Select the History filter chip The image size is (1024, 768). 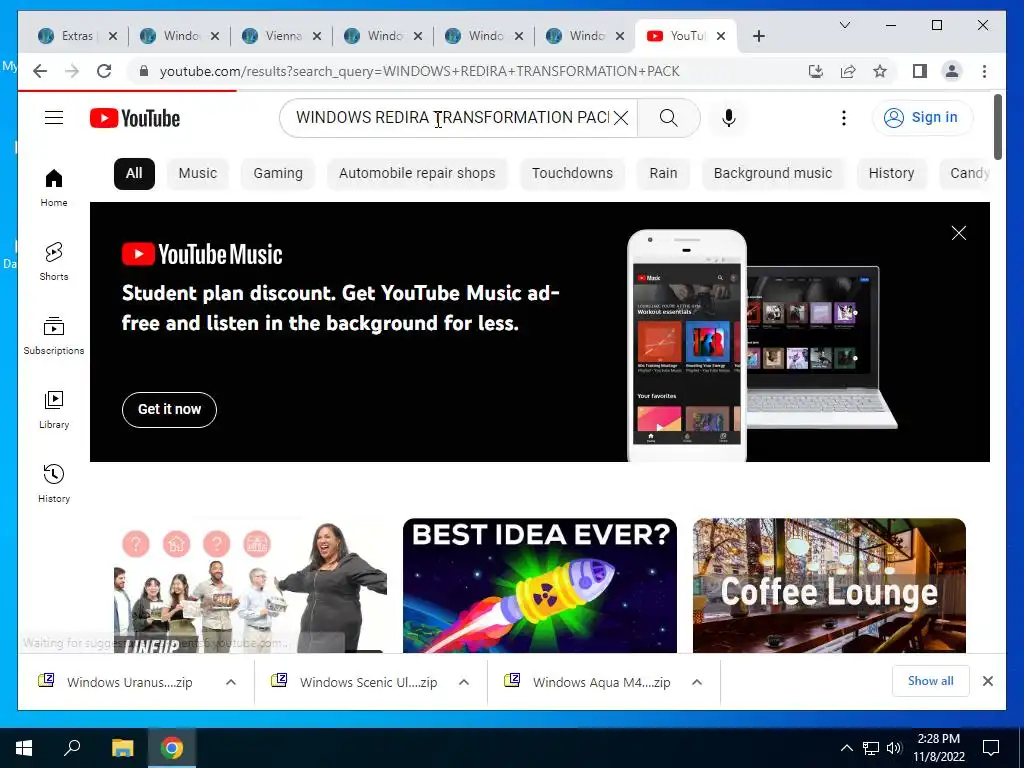891,174
